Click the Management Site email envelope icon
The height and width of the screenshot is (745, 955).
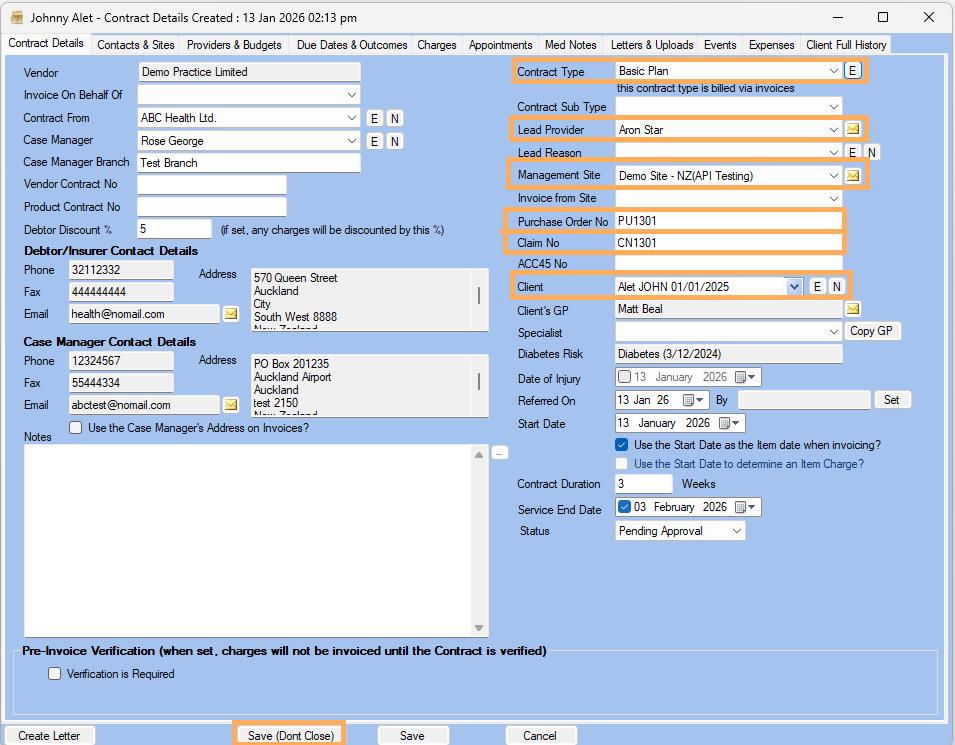point(853,175)
